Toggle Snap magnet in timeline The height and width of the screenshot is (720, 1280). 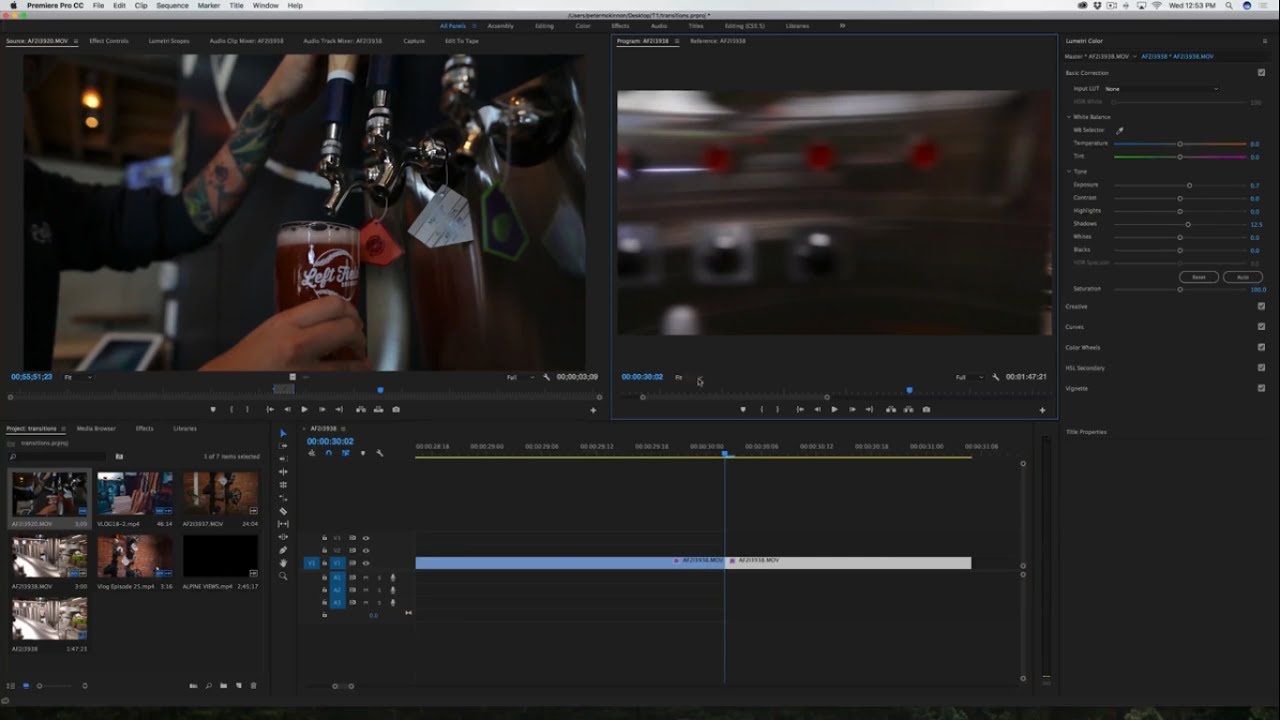click(x=328, y=453)
